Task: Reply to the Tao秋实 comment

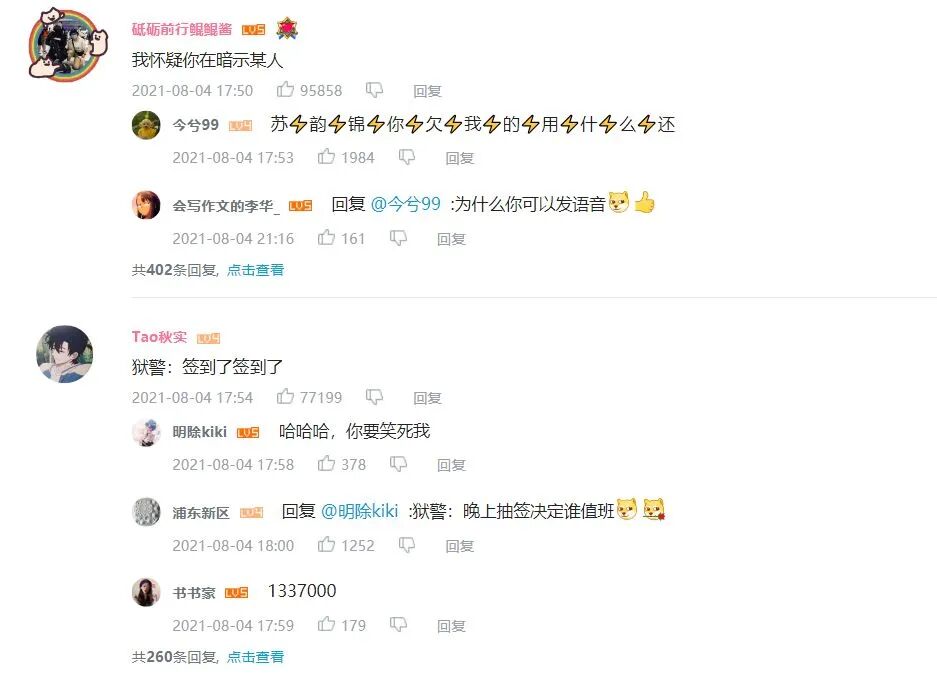Action: (427, 398)
